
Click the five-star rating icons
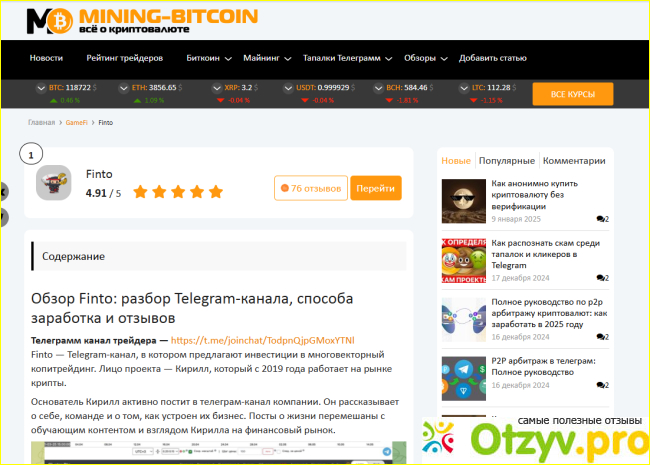click(x=178, y=192)
